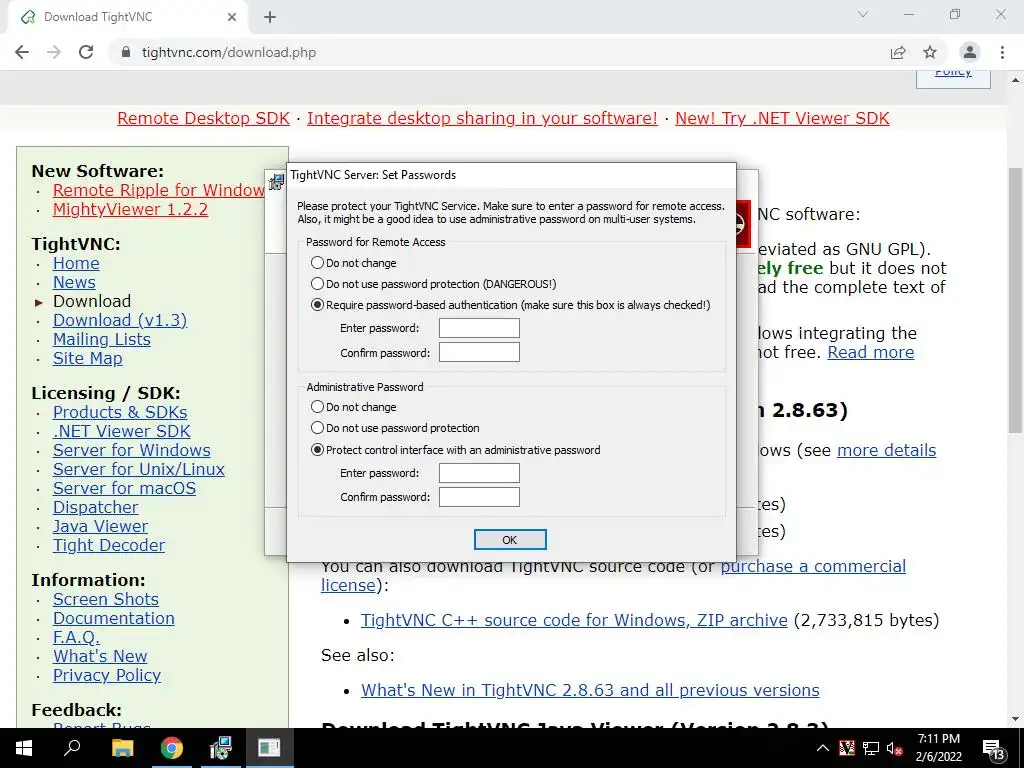
Task: Open the Screen Shots link
Action: [x=105, y=599]
